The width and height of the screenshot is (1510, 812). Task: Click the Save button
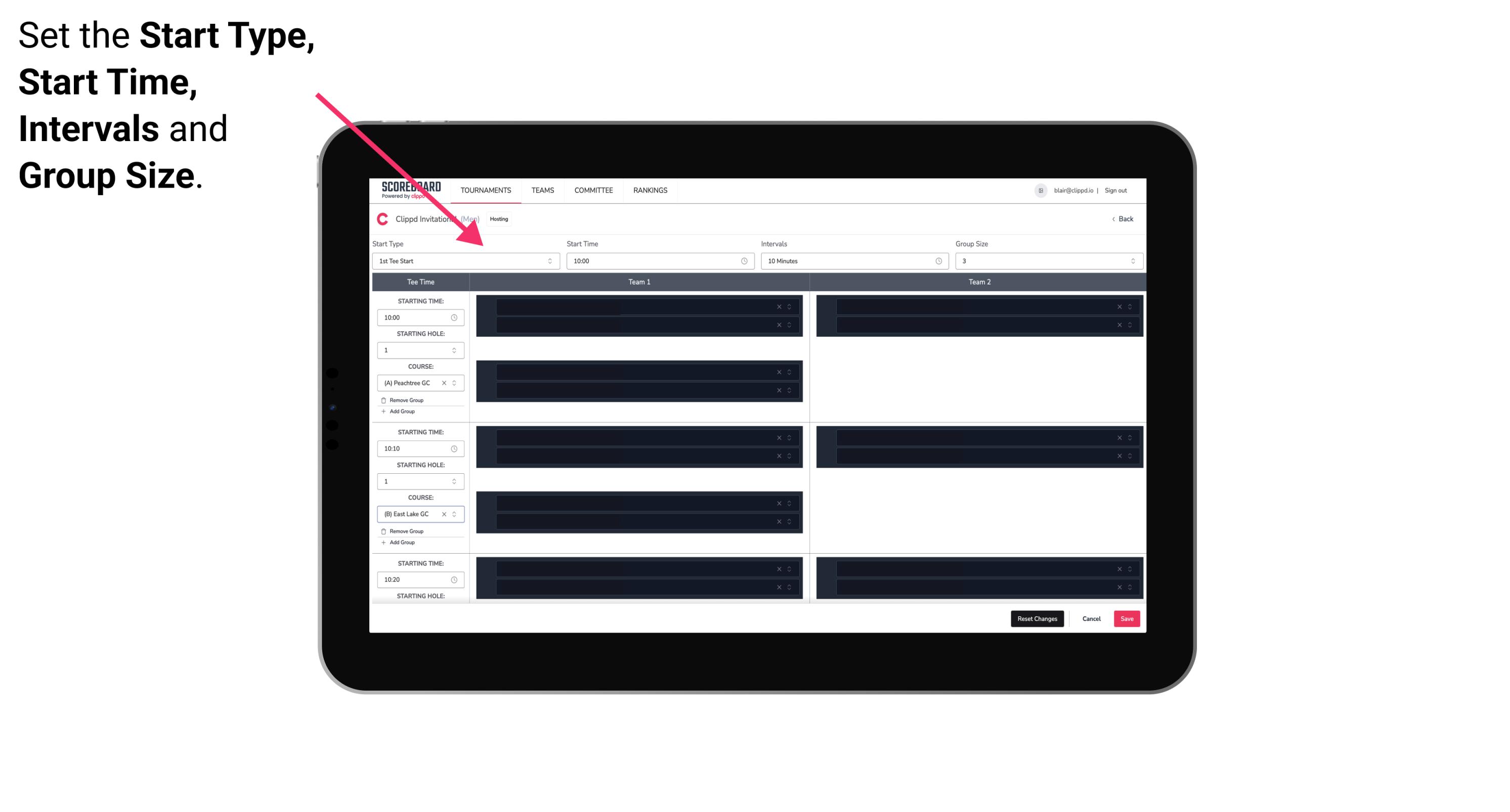1126,618
